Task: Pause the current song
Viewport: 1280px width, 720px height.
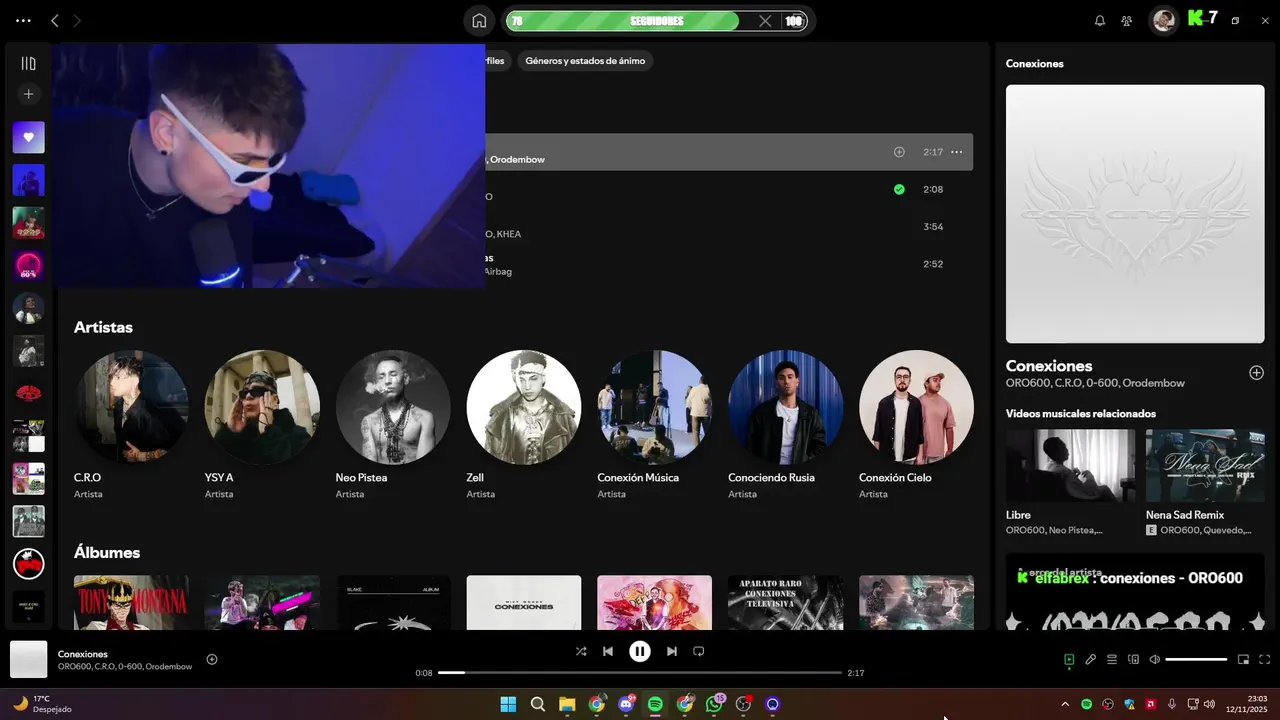Action: point(639,651)
